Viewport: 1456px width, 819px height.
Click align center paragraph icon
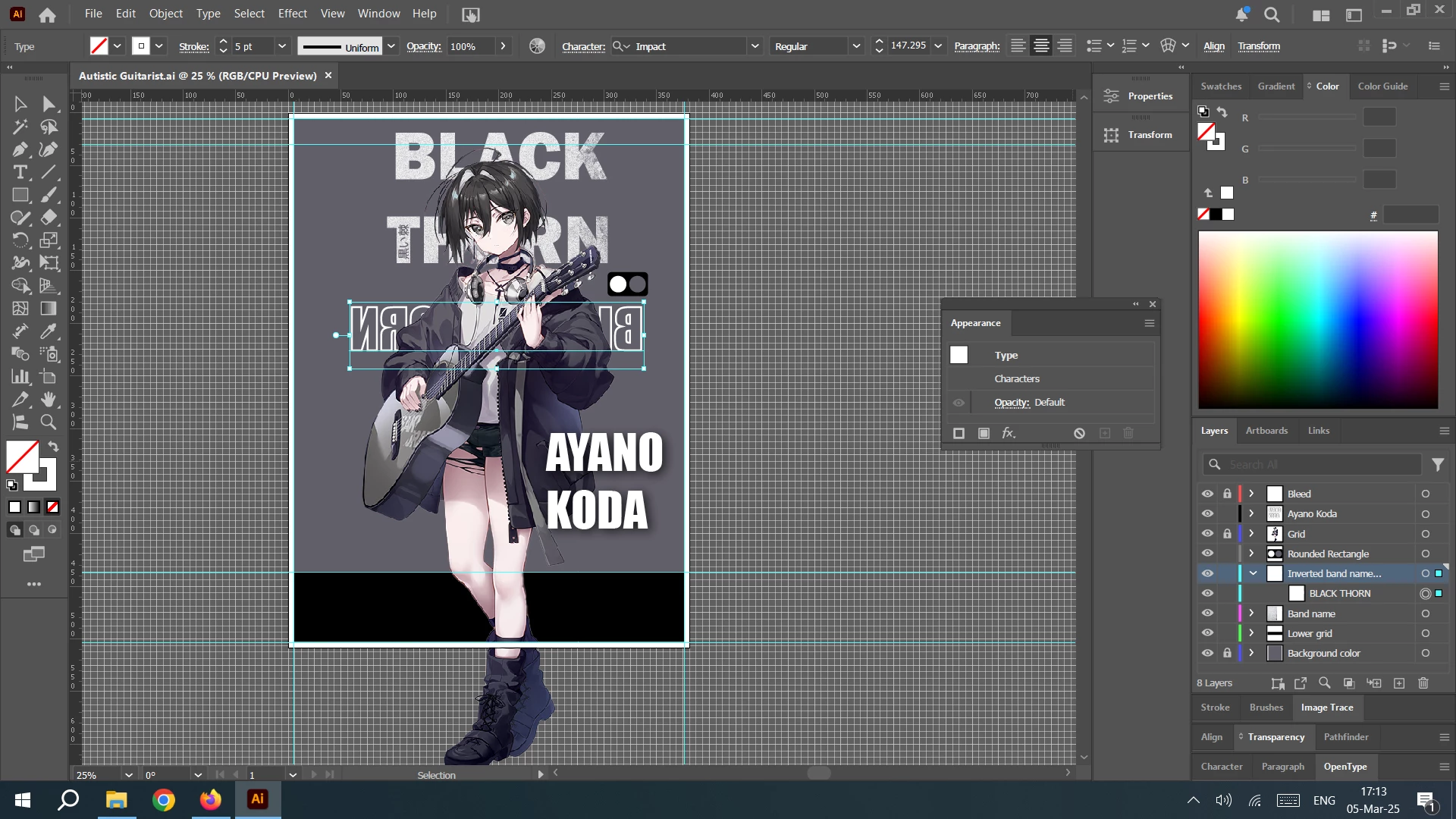(x=1041, y=46)
